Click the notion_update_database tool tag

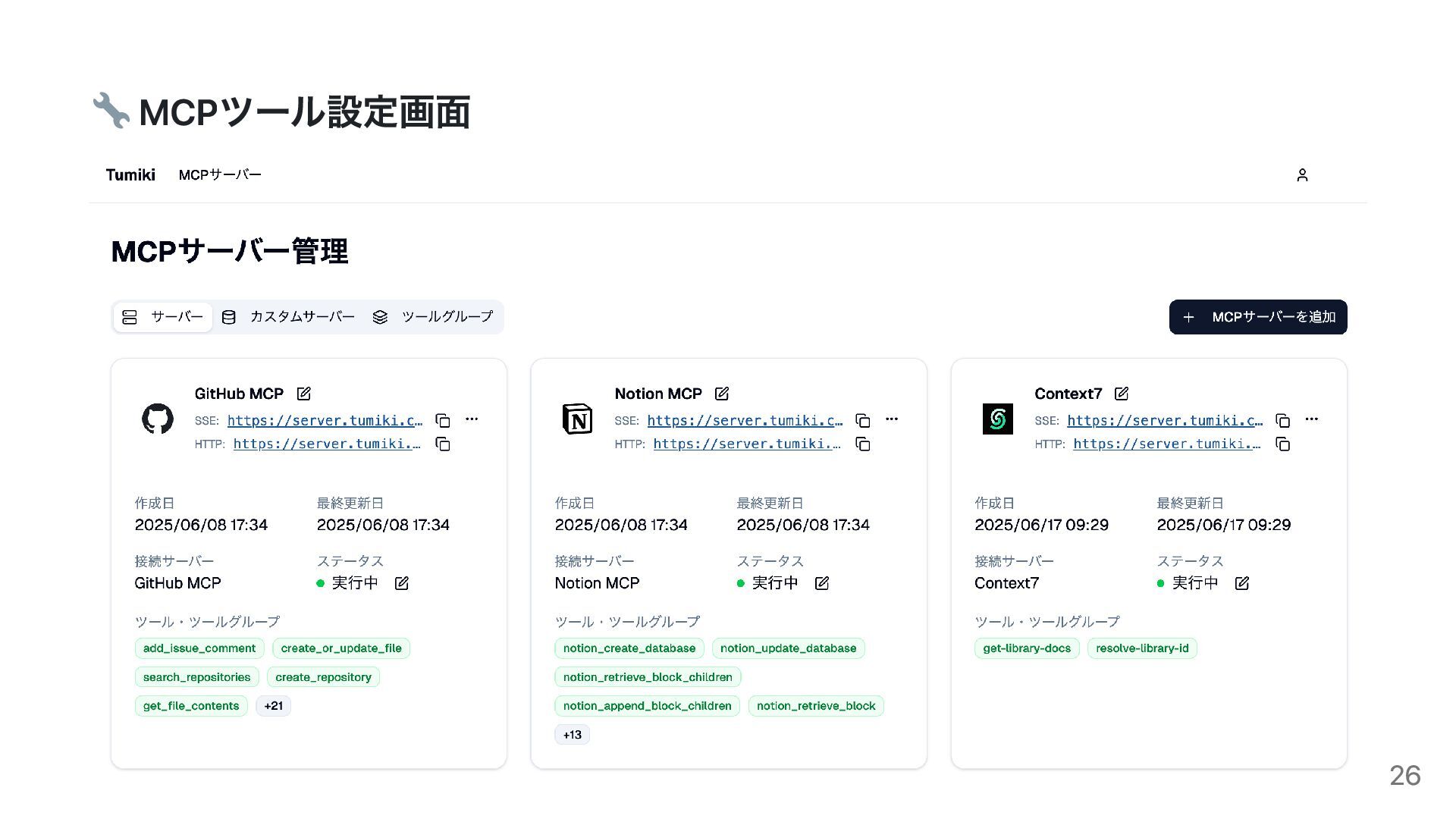coord(789,648)
